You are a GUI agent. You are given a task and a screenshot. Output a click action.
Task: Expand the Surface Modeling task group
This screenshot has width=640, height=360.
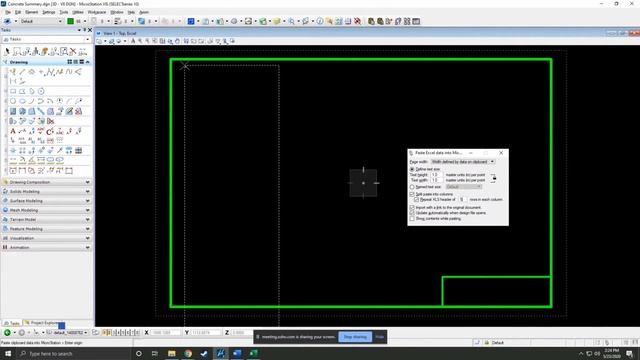46,201
